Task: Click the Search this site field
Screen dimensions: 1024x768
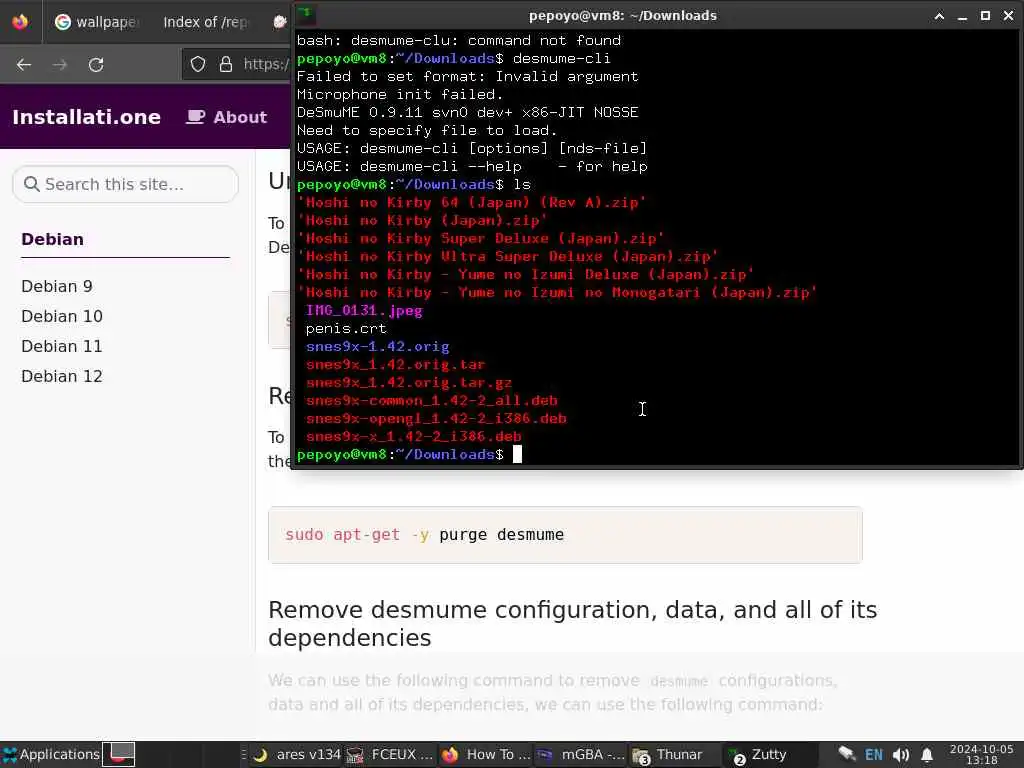Action: (x=125, y=184)
